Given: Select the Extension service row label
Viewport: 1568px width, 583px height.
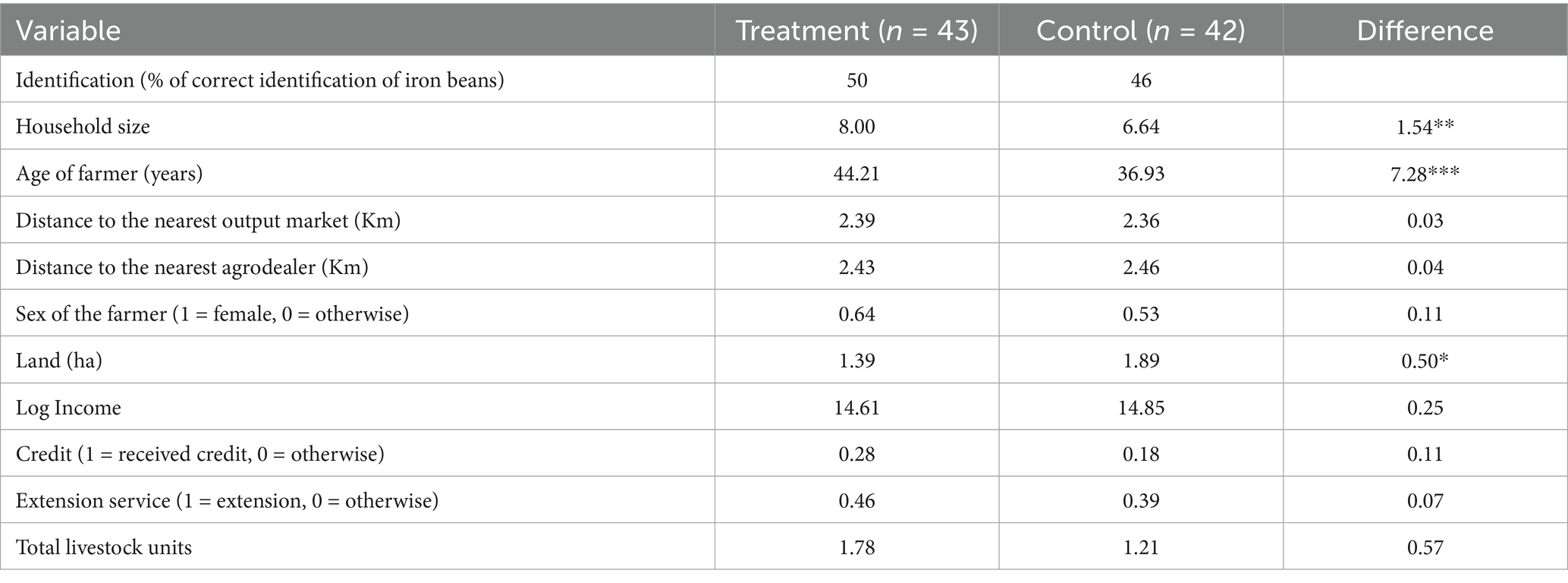Looking at the screenshot, I should [227, 501].
